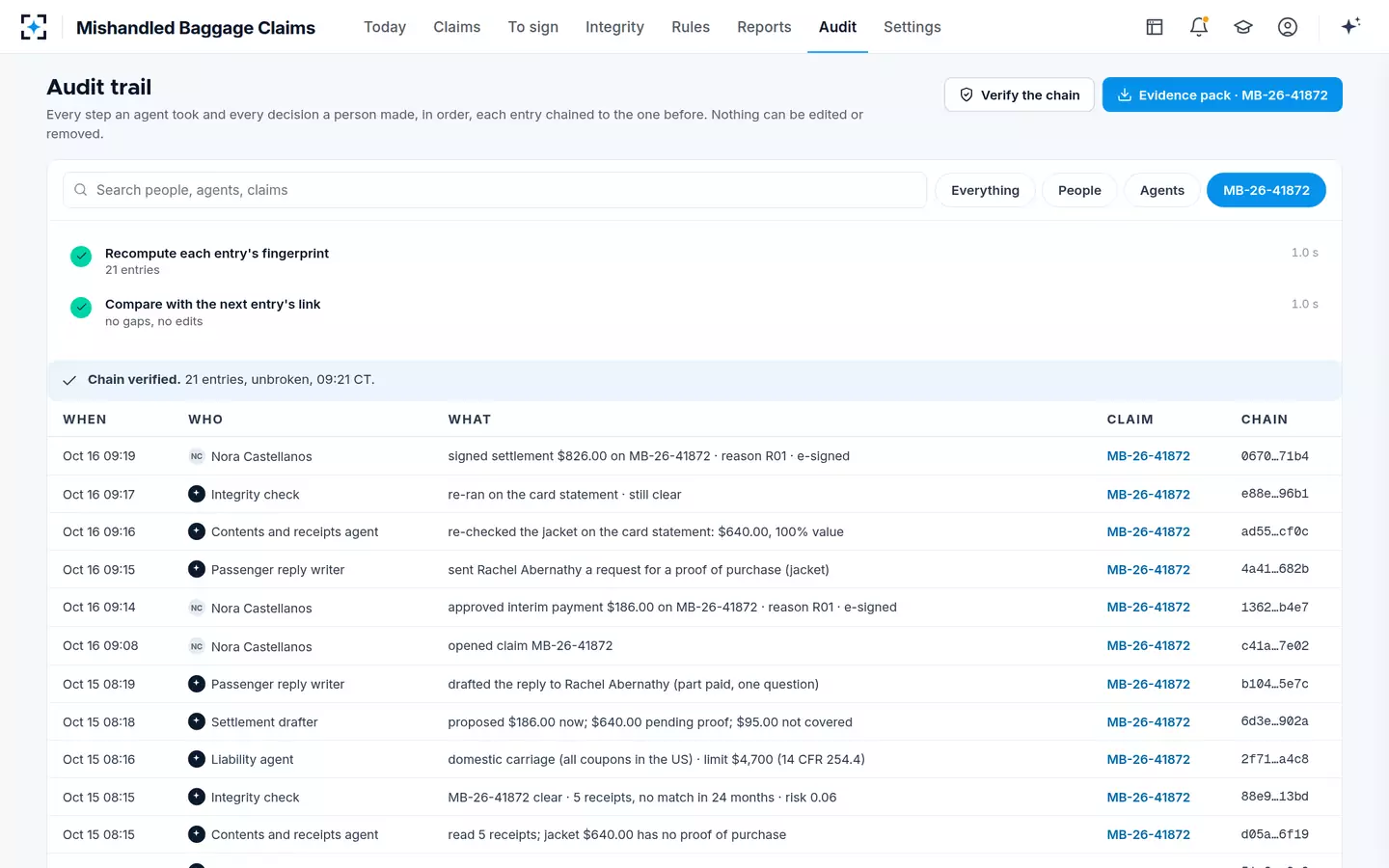Click the Audit trail heading
The image size is (1389, 868).
tap(99, 87)
